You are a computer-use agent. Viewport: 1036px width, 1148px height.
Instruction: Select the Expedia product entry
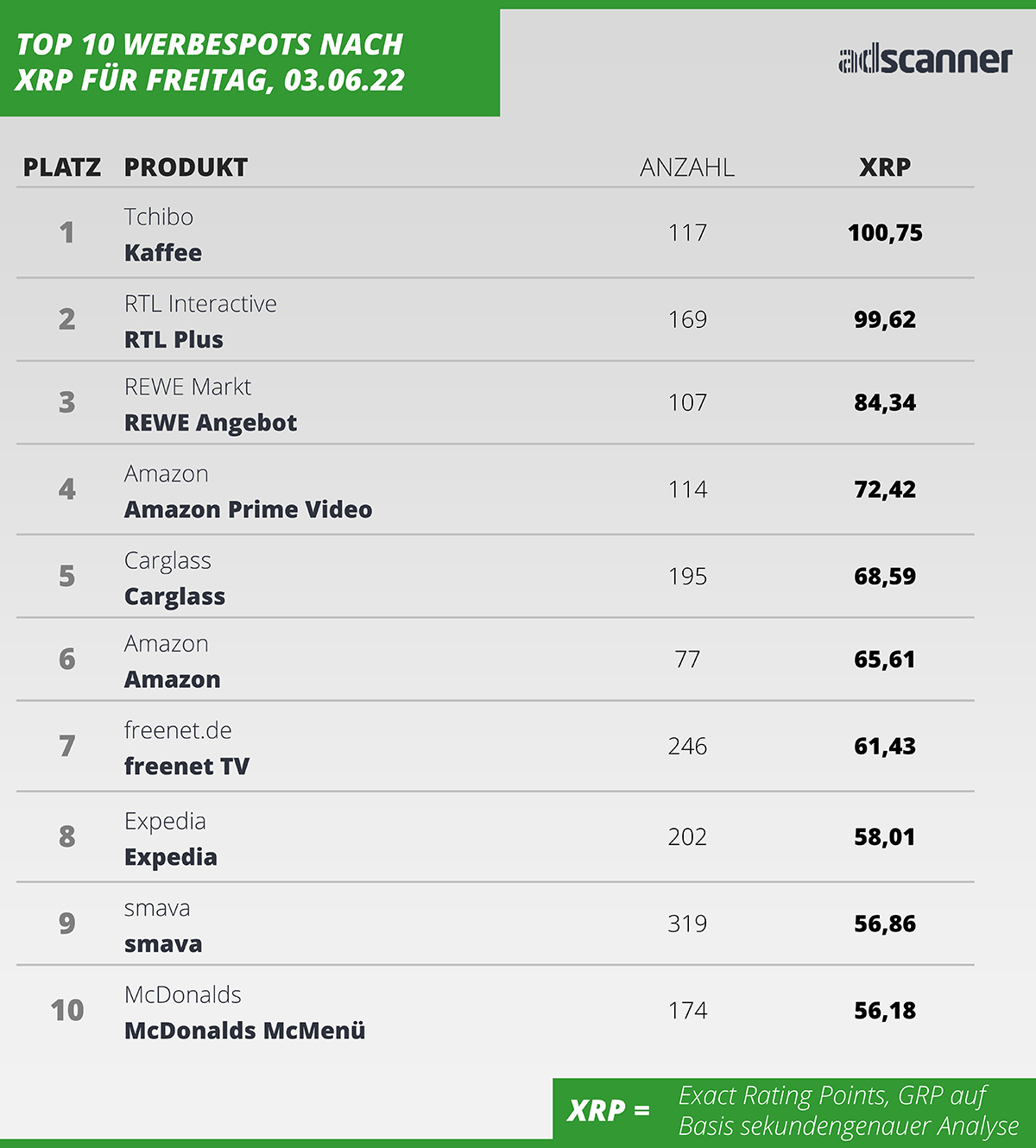(x=171, y=858)
